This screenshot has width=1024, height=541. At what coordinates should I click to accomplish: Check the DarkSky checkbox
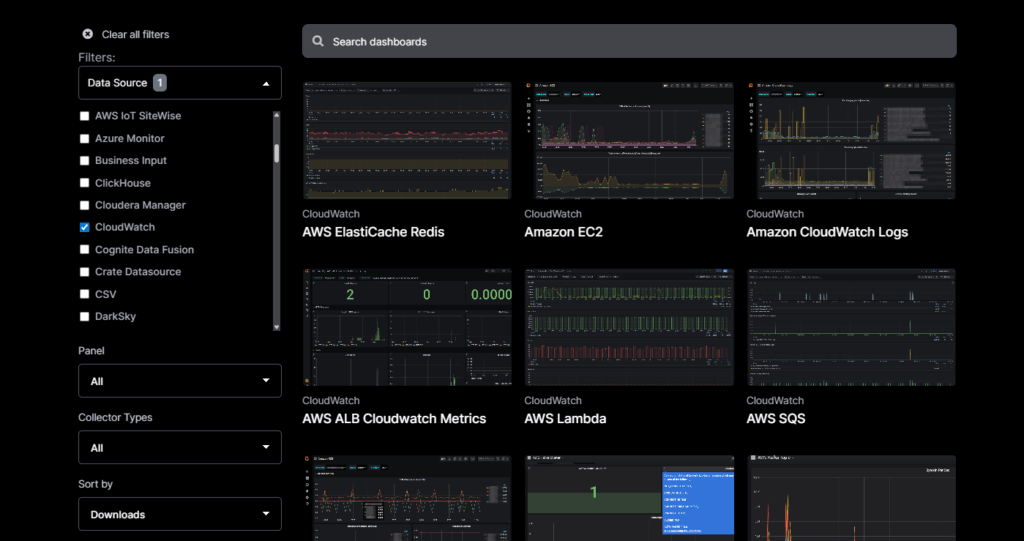click(84, 316)
